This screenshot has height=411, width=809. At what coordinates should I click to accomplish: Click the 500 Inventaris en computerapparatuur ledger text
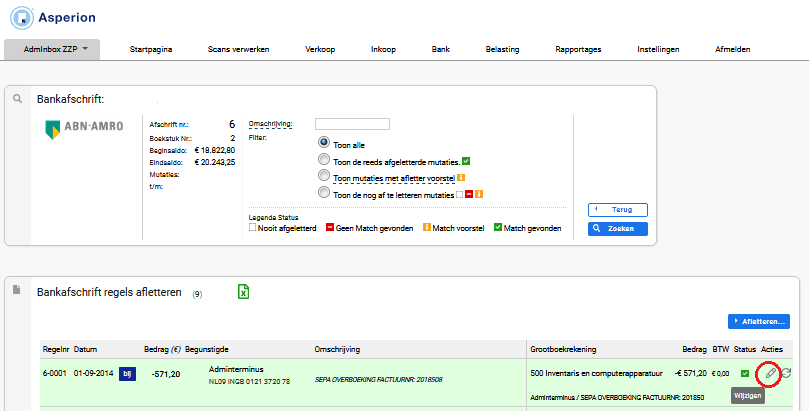(596, 373)
